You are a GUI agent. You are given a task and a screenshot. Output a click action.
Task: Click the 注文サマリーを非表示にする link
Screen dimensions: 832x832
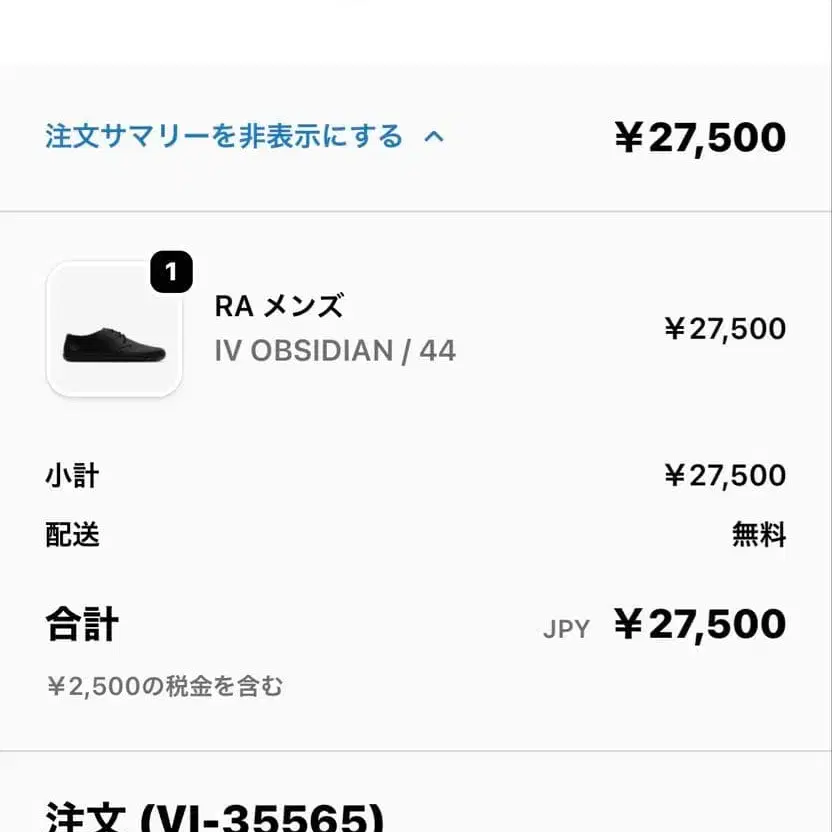[x=224, y=136]
